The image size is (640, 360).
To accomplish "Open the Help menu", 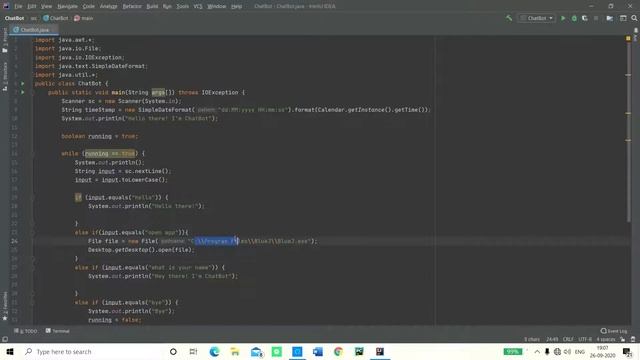I will 236,6.
